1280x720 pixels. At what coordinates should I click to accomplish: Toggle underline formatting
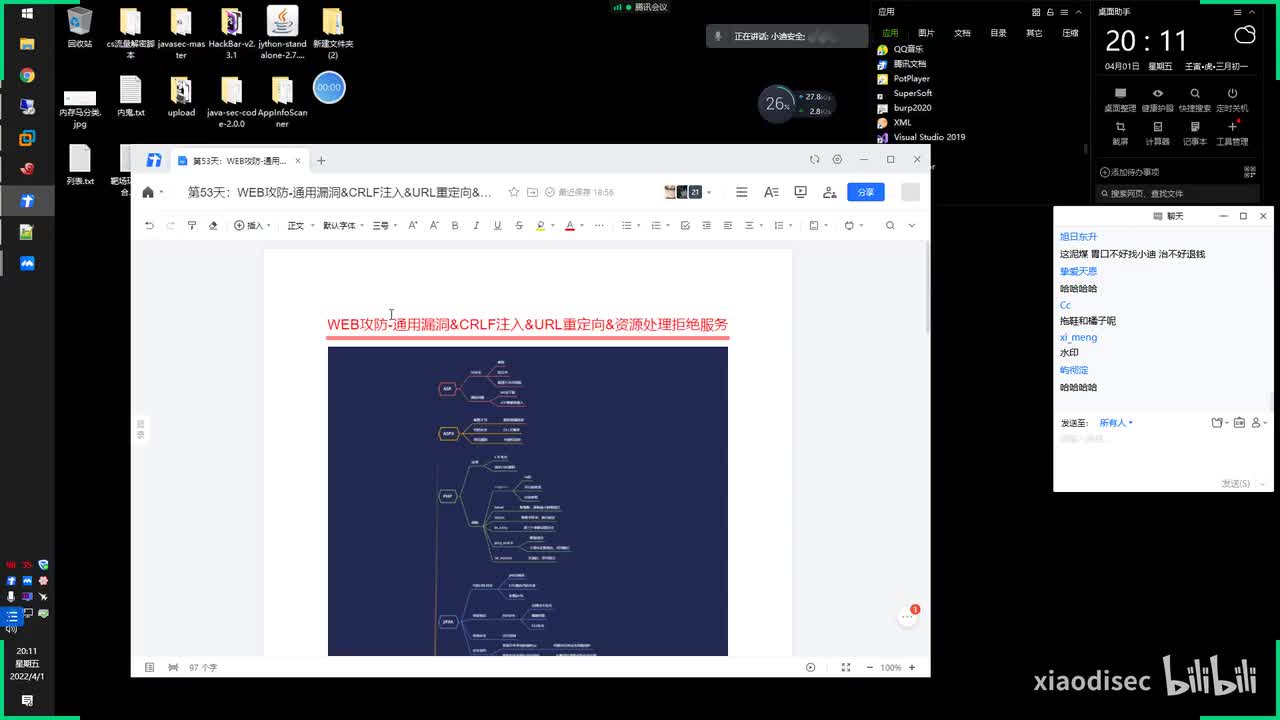[497, 226]
